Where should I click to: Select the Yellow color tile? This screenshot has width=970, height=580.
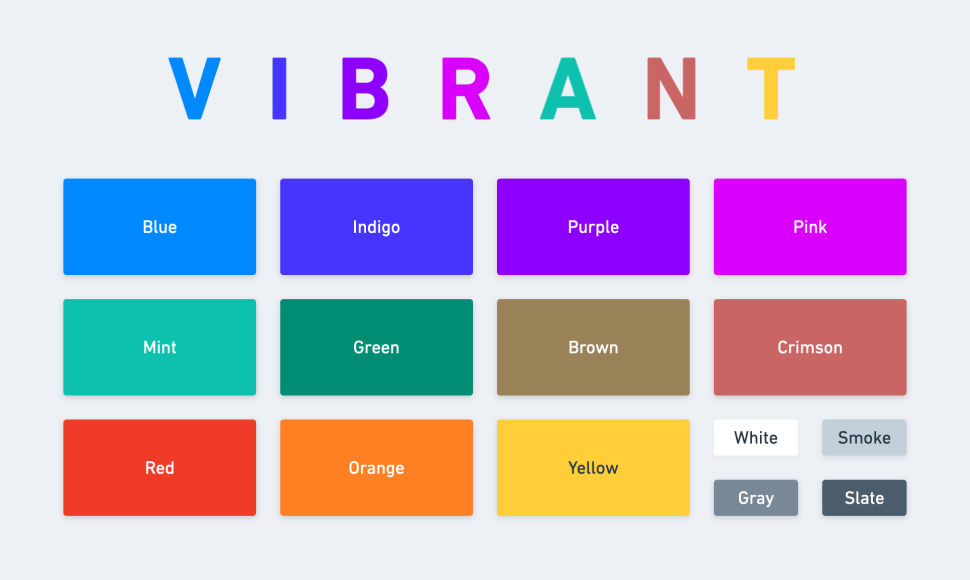[593, 467]
